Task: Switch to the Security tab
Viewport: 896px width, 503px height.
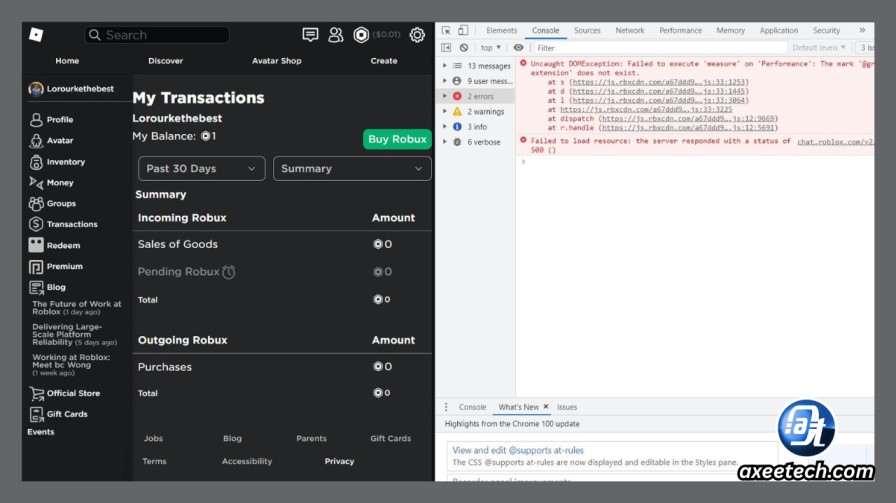Action: (x=826, y=30)
